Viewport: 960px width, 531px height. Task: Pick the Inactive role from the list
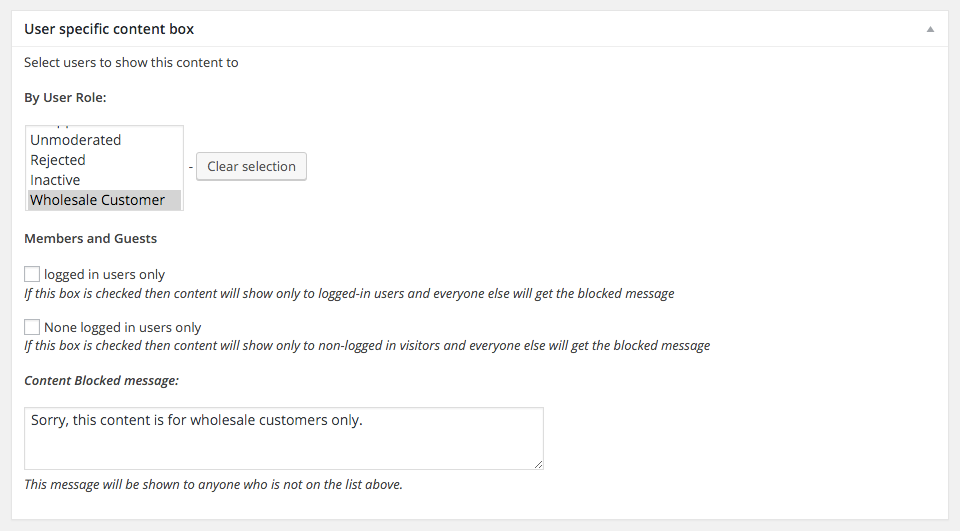pyautogui.click(x=55, y=180)
